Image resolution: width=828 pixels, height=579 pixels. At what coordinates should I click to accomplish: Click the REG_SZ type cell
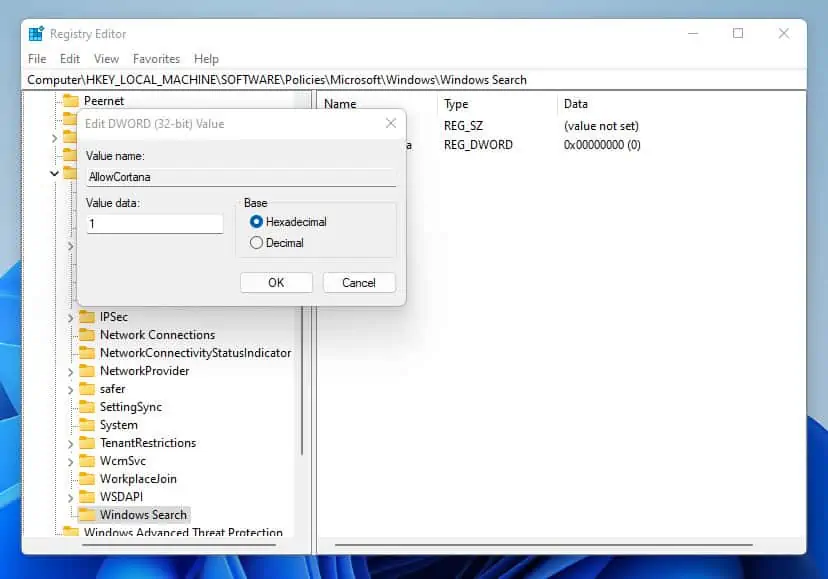(x=463, y=126)
